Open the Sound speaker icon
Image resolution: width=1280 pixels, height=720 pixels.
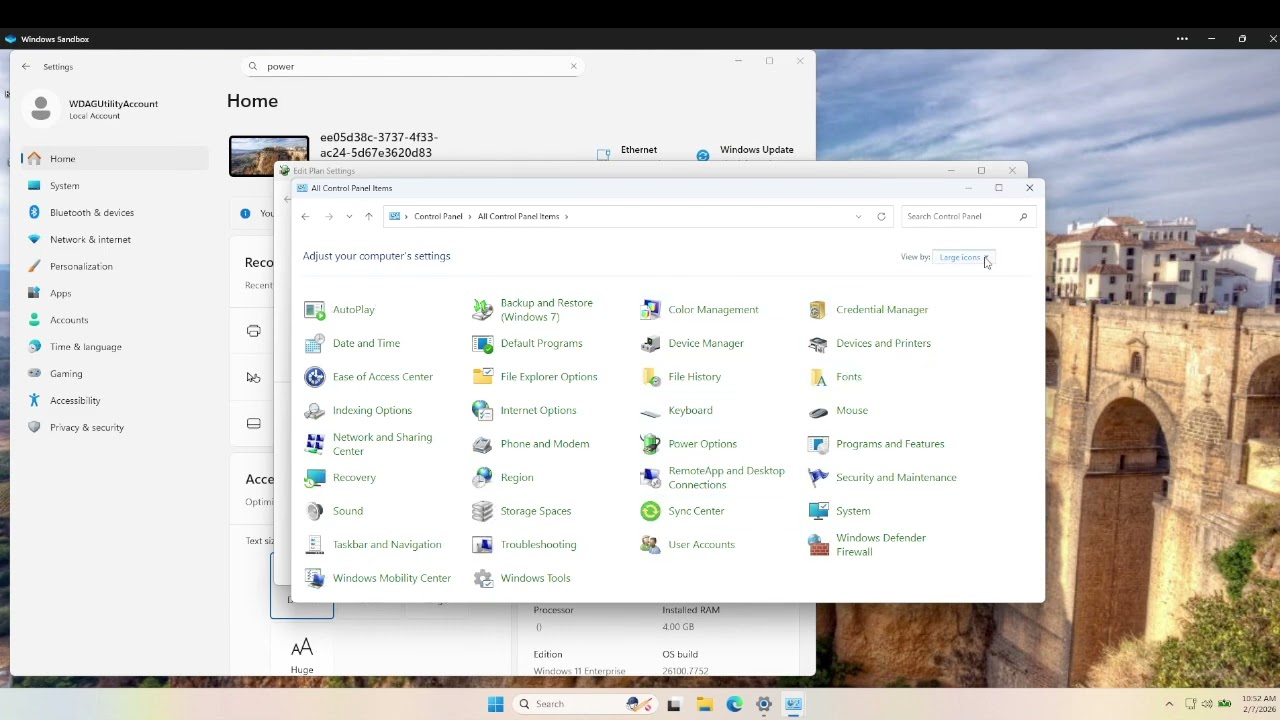[x=315, y=511]
